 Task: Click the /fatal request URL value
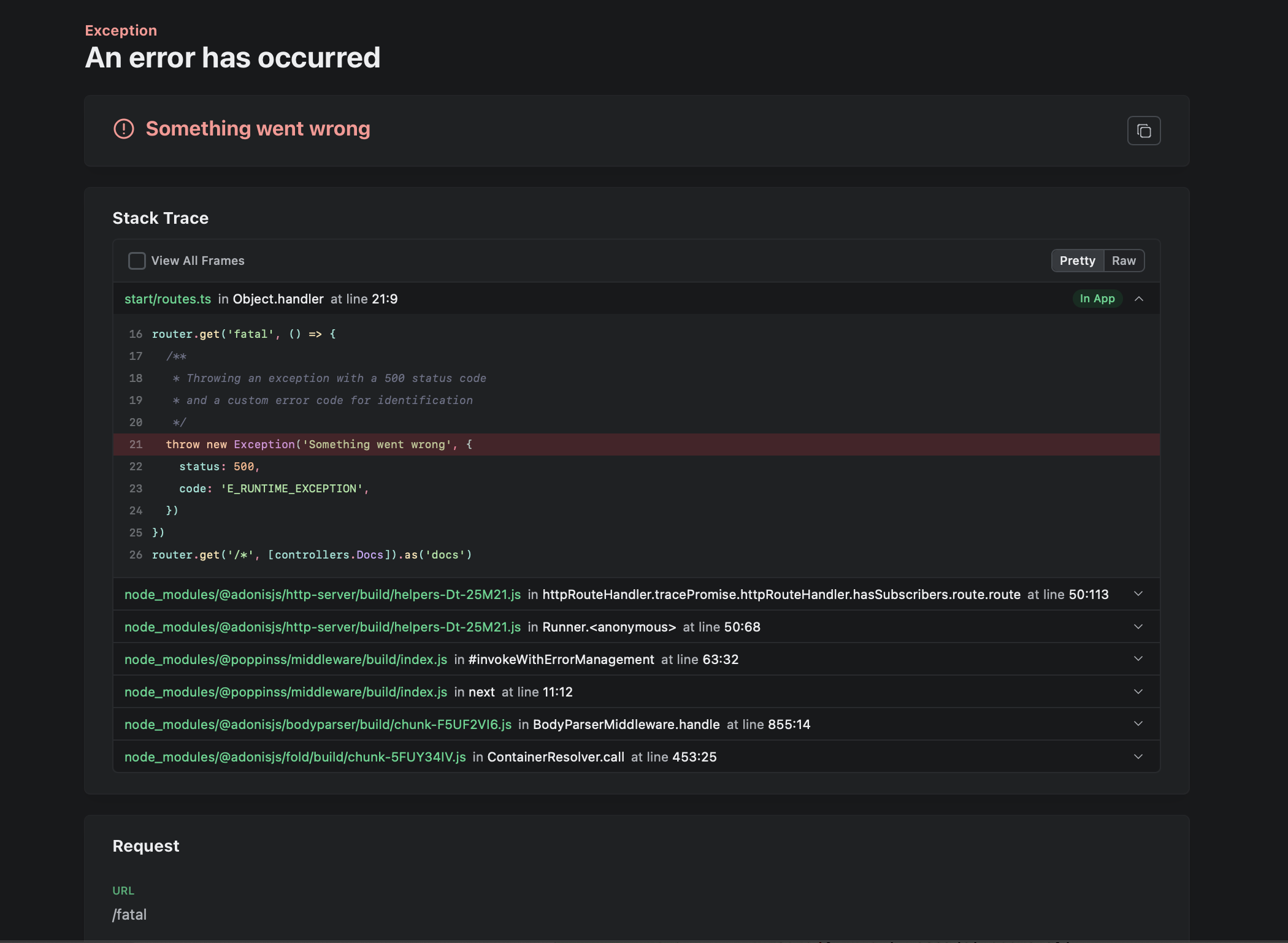pyautogui.click(x=129, y=914)
